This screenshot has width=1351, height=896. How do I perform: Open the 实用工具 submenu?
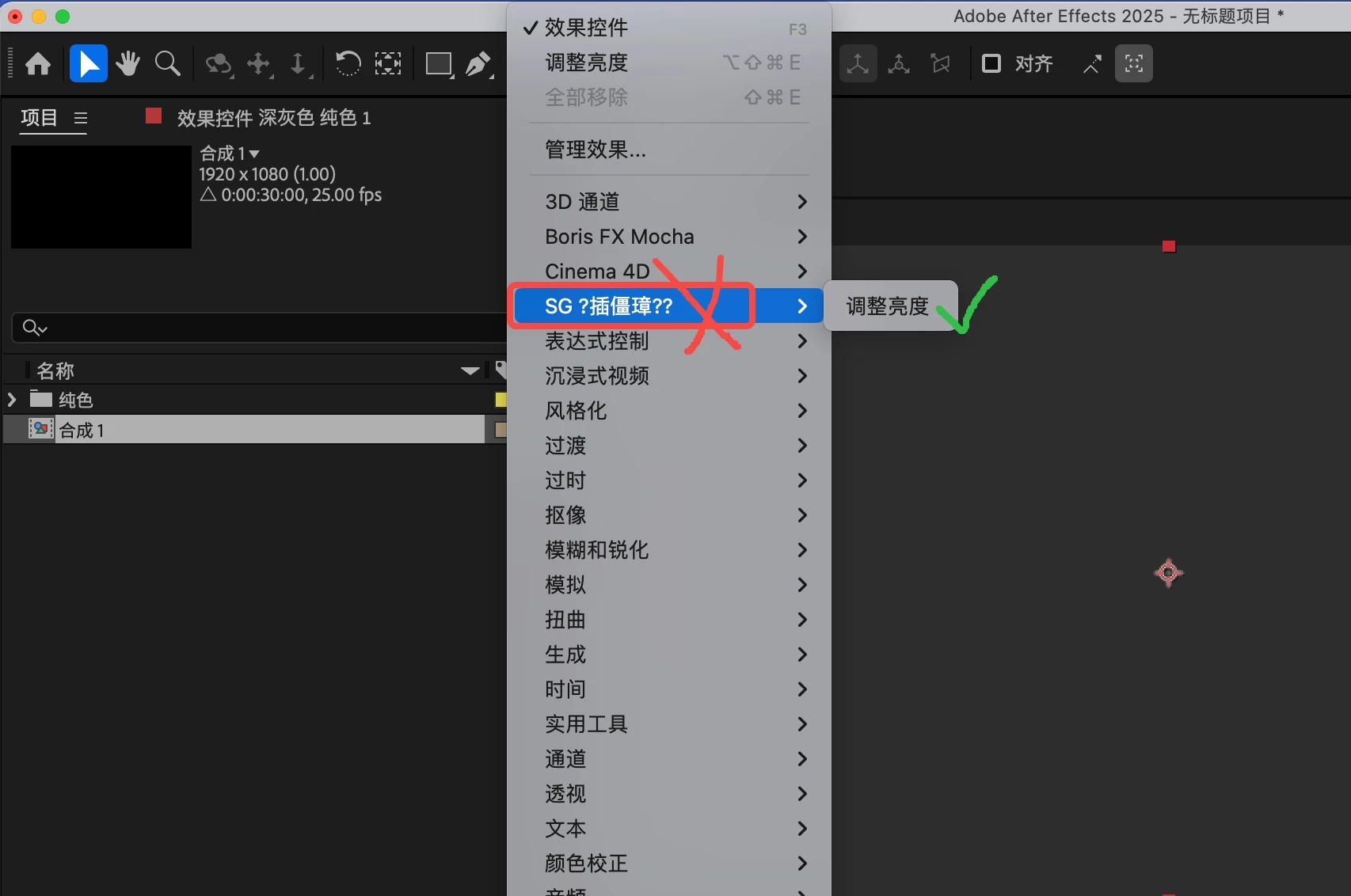[x=669, y=724]
